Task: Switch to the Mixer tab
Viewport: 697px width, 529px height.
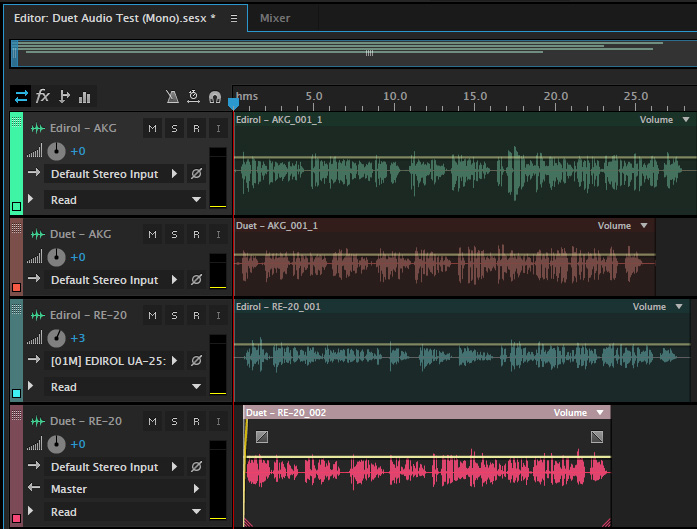Action: (275, 18)
